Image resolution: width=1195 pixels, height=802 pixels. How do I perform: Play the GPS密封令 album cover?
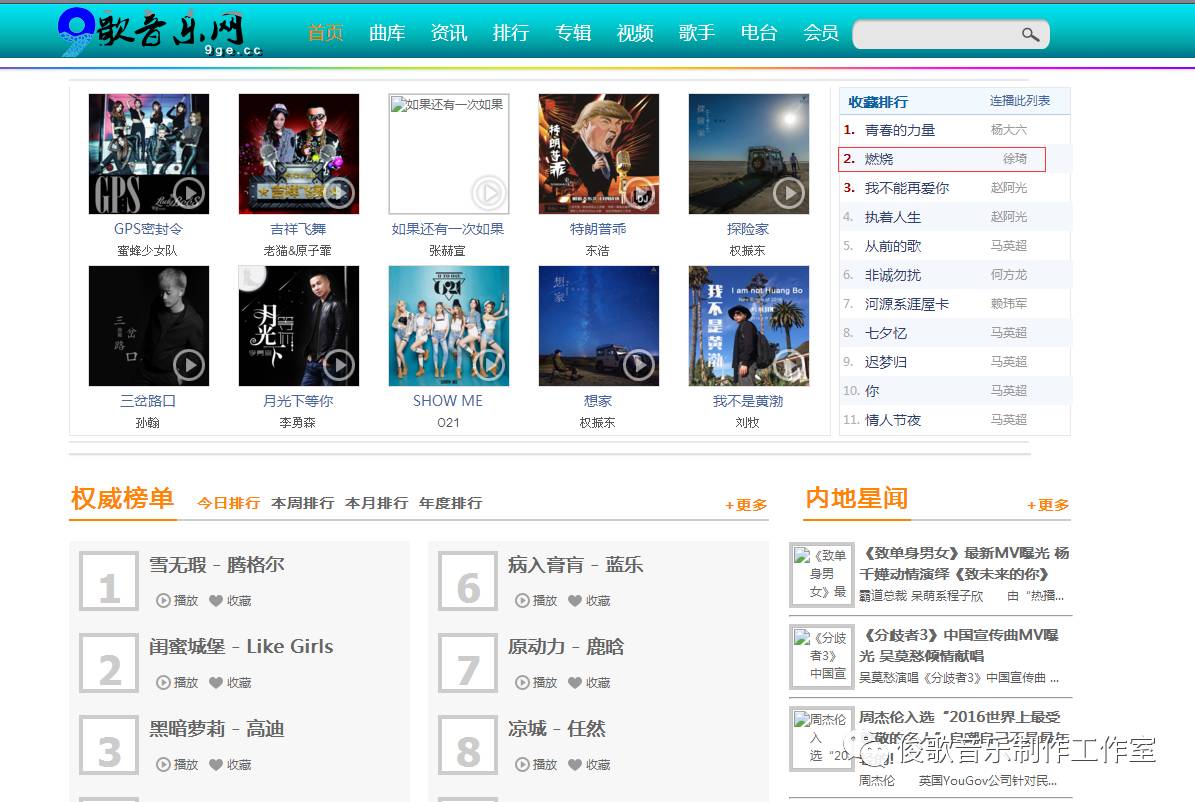tap(149, 154)
